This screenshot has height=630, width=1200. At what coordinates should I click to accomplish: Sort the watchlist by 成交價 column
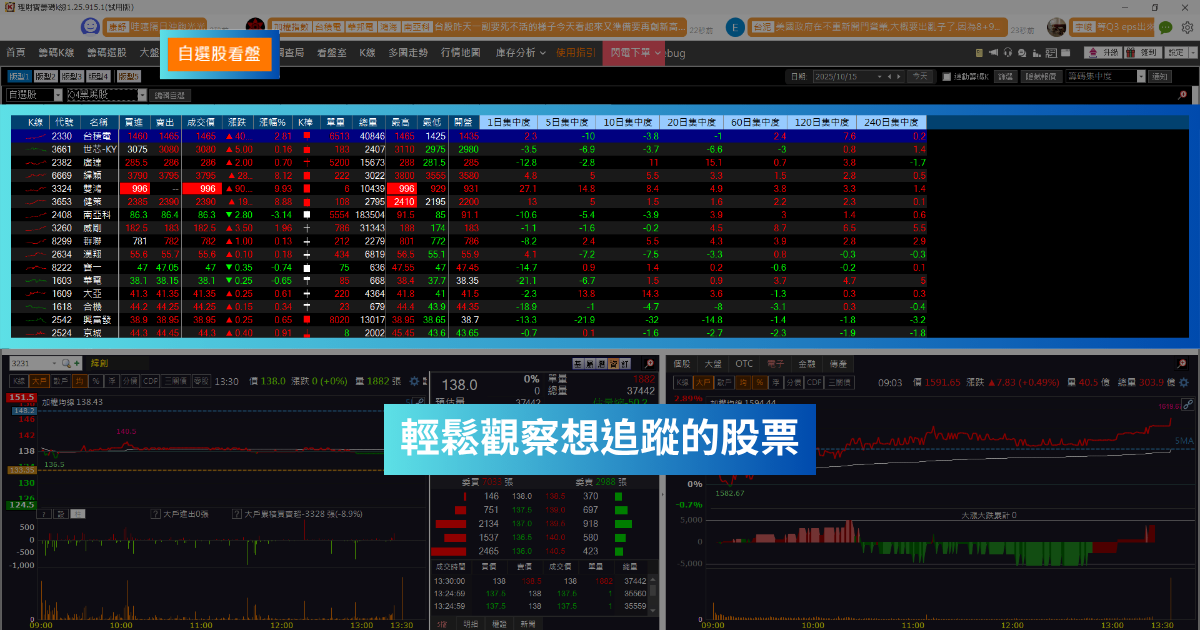click(204, 121)
